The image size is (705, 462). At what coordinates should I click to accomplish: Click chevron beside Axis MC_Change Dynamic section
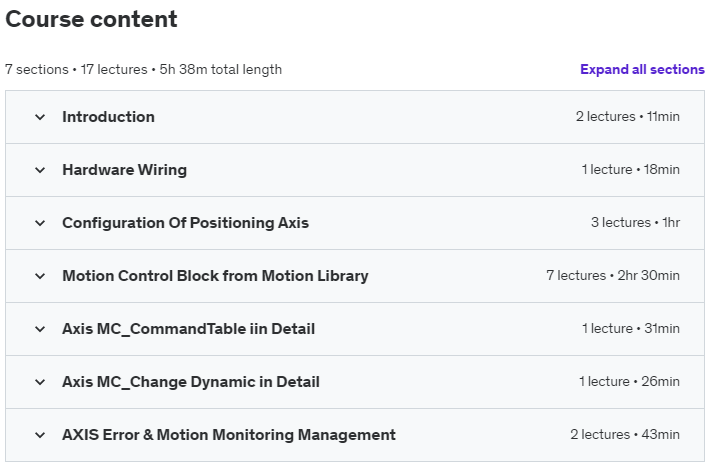(x=40, y=382)
